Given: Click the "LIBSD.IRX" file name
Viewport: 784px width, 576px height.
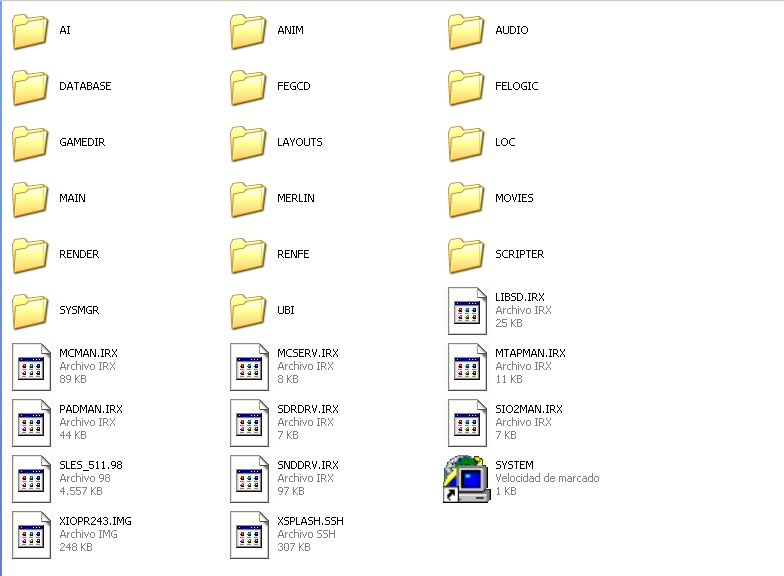Looking at the screenshot, I should [x=520, y=297].
